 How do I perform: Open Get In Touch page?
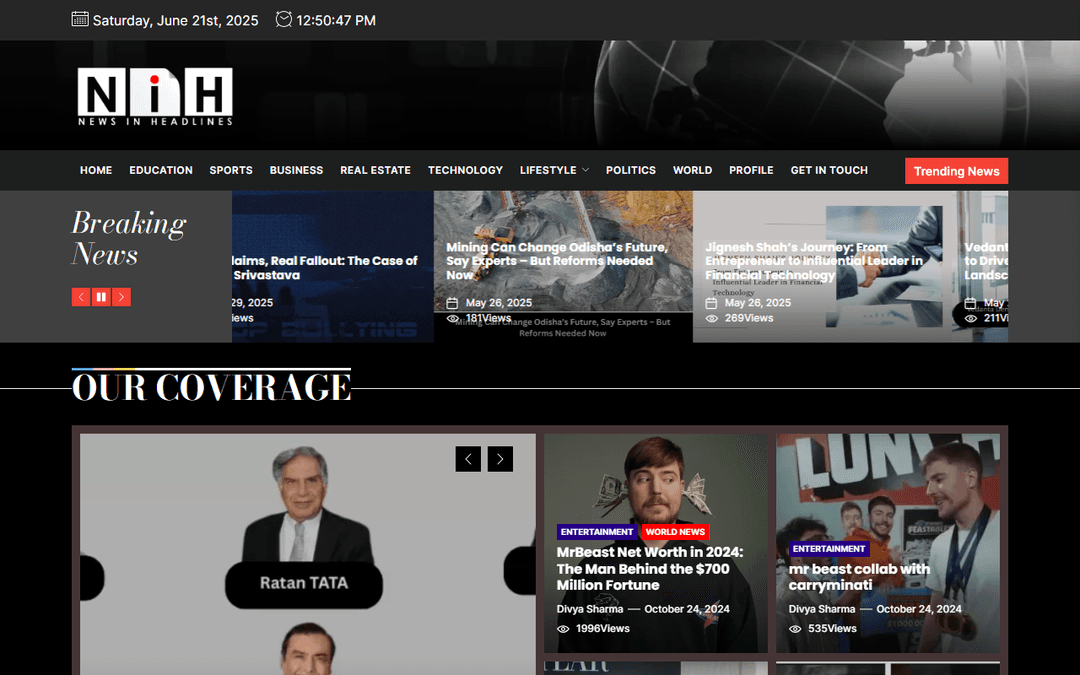pos(829,170)
